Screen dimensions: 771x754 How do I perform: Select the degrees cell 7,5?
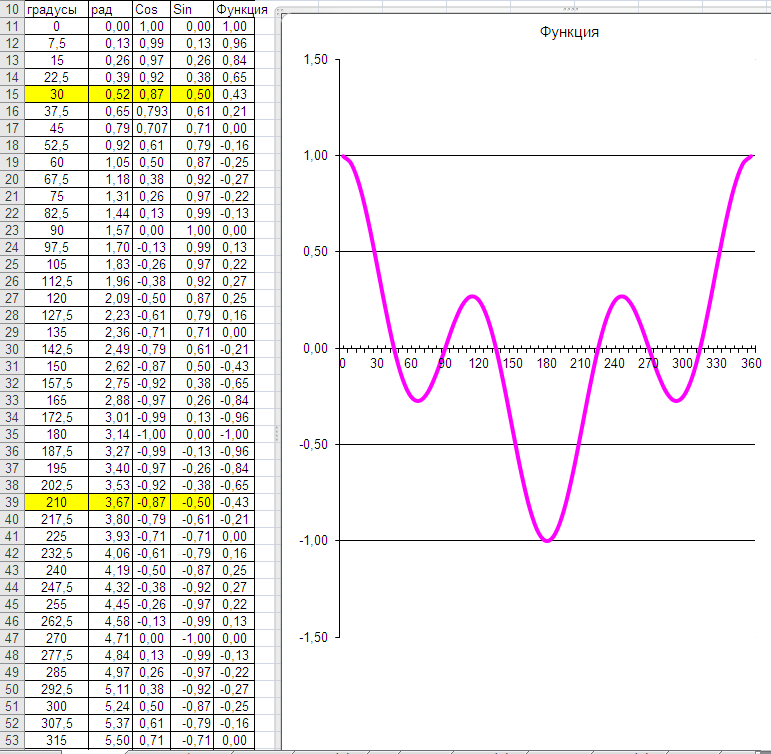57,43
